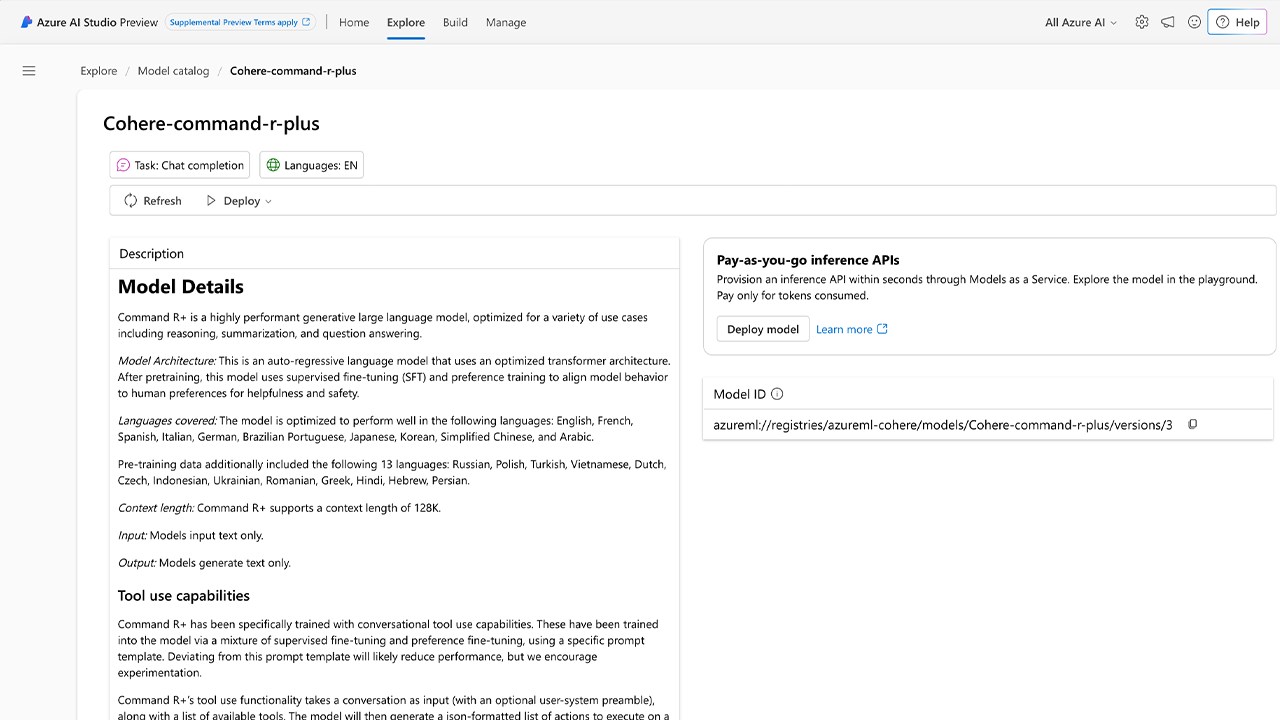Copy the Model ID to clipboard
This screenshot has height=720, width=1280.
click(x=1192, y=425)
